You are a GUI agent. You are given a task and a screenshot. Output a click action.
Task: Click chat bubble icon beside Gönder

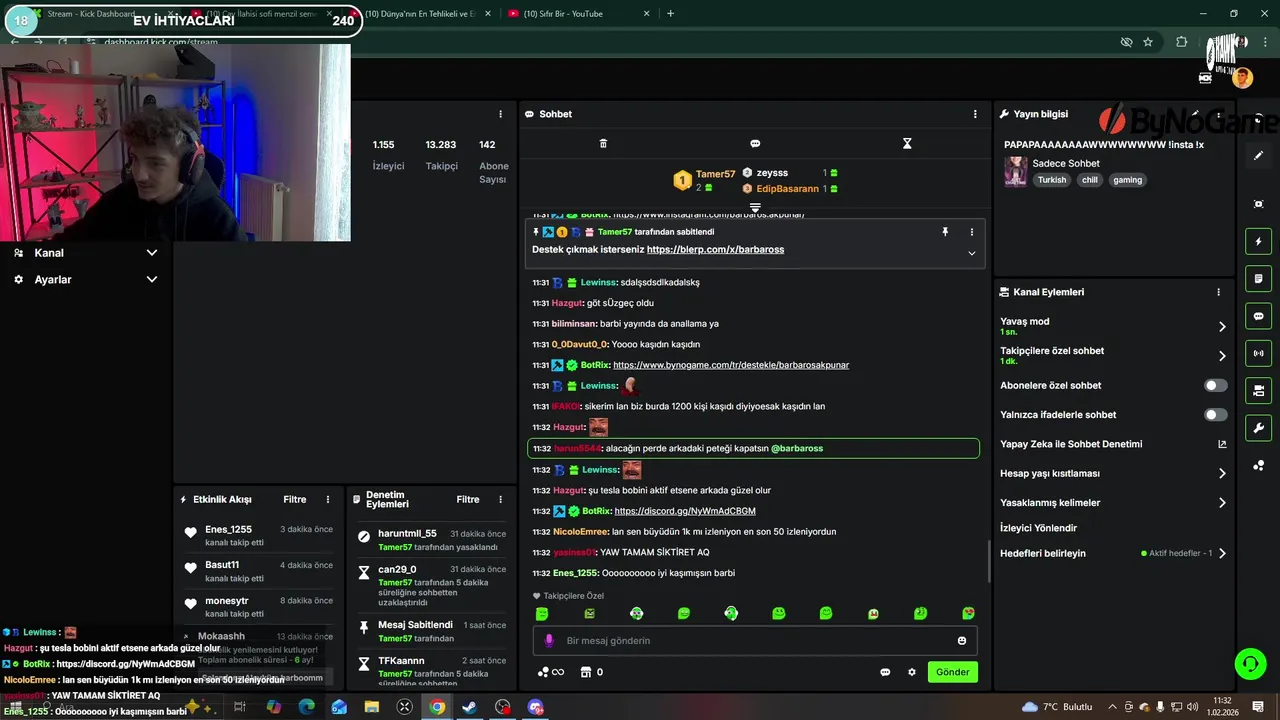coord(885,672)
